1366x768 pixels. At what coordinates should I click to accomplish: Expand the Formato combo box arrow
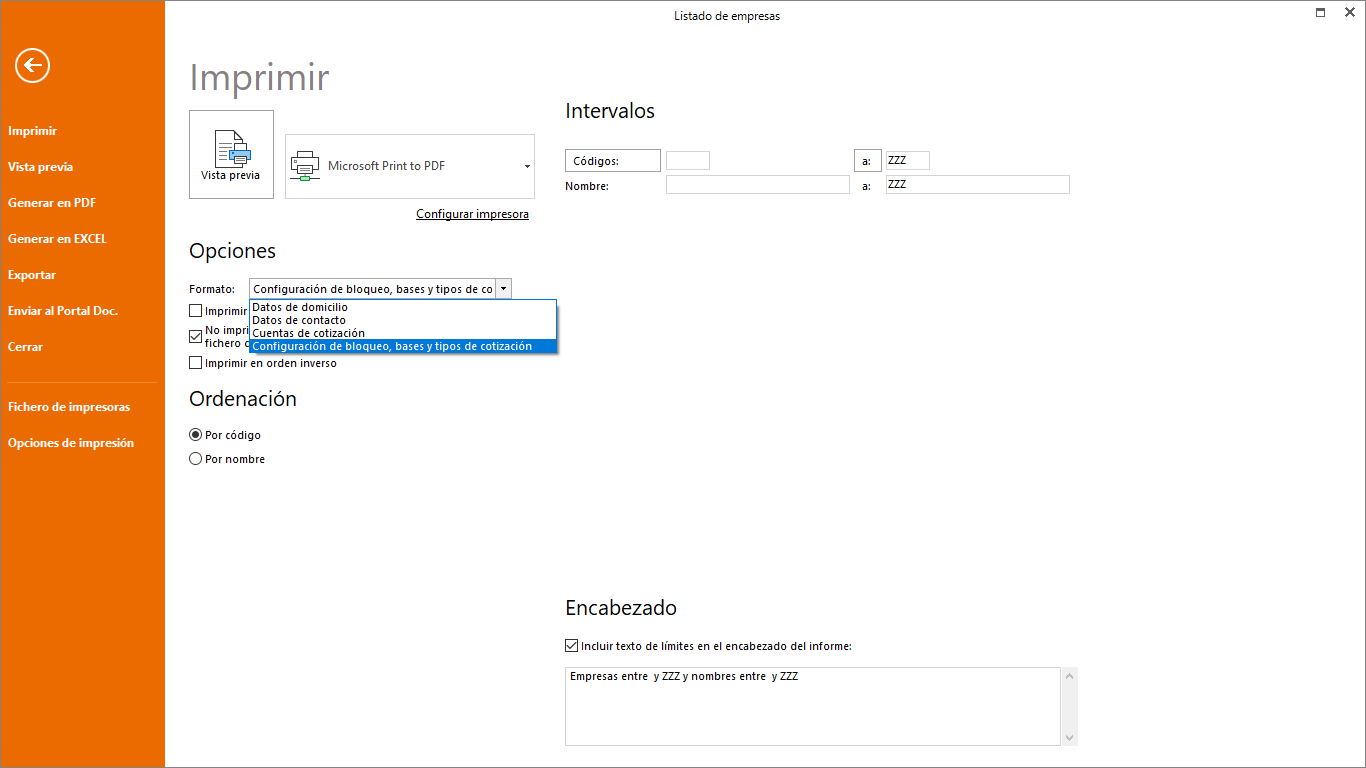(x=504, y=289)
